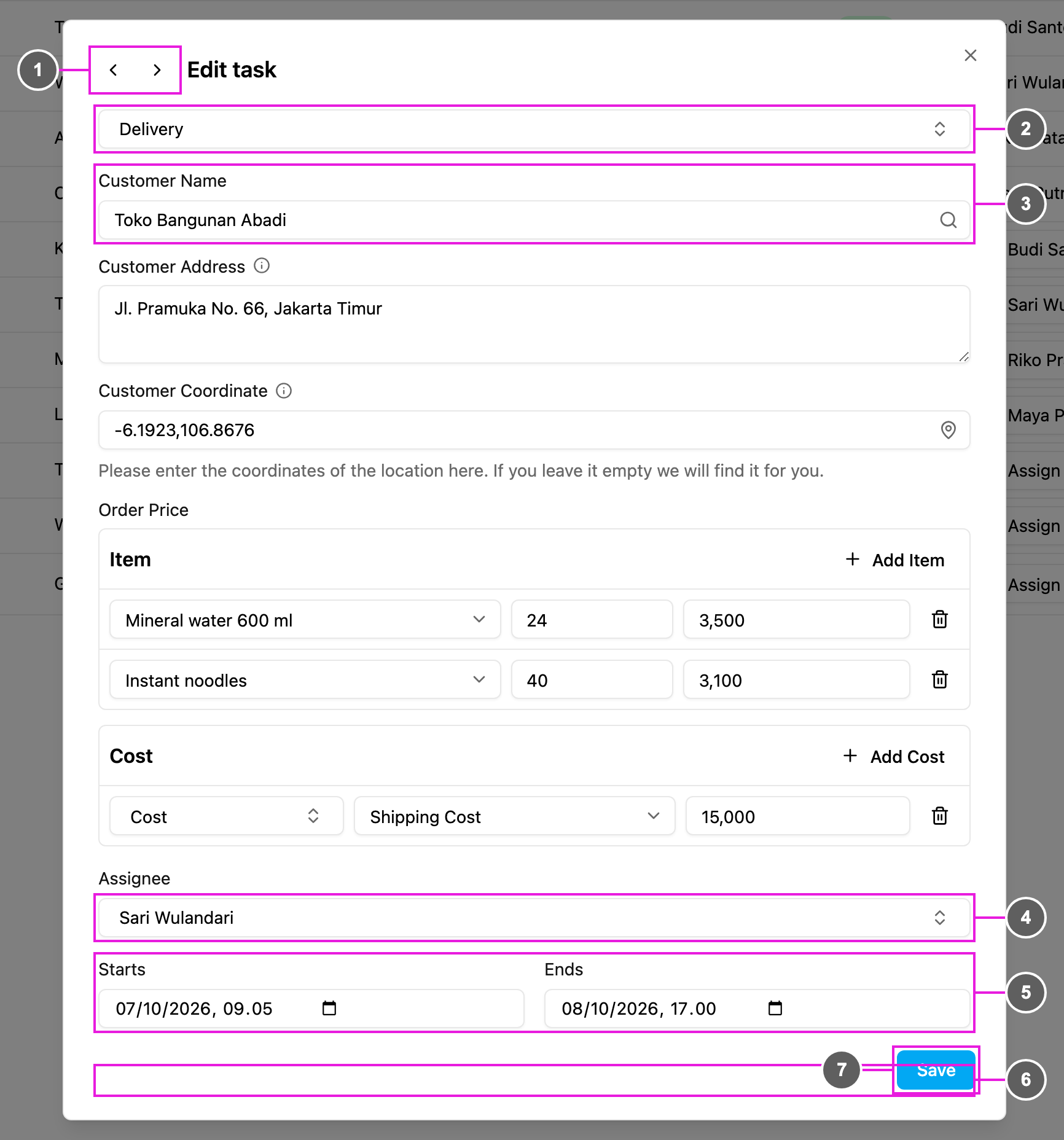Delete the Mineral water 600 ml row
This screenshot has width=1064, height=1140.
click(x=940, y=619)
